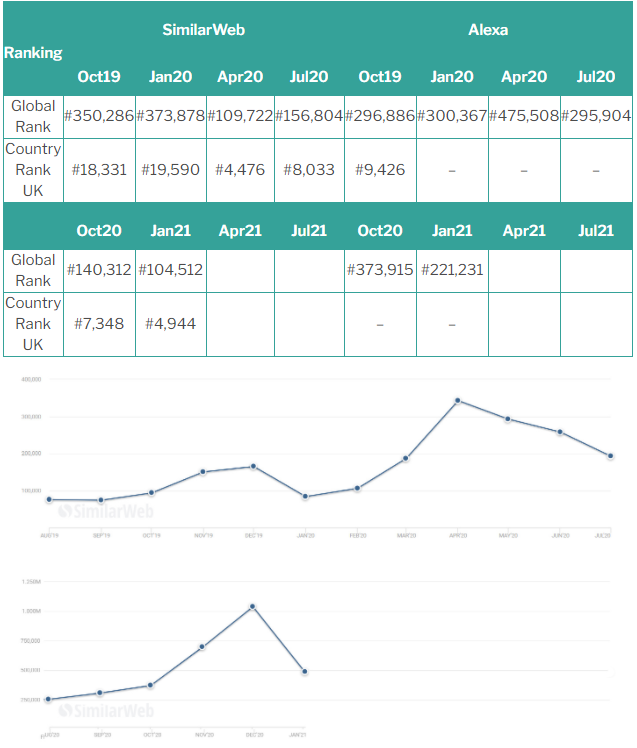The width and height of the screenshot is (637, 748).
Task: Click the first Global Rank row label
Action: click(x=33, y=116)
